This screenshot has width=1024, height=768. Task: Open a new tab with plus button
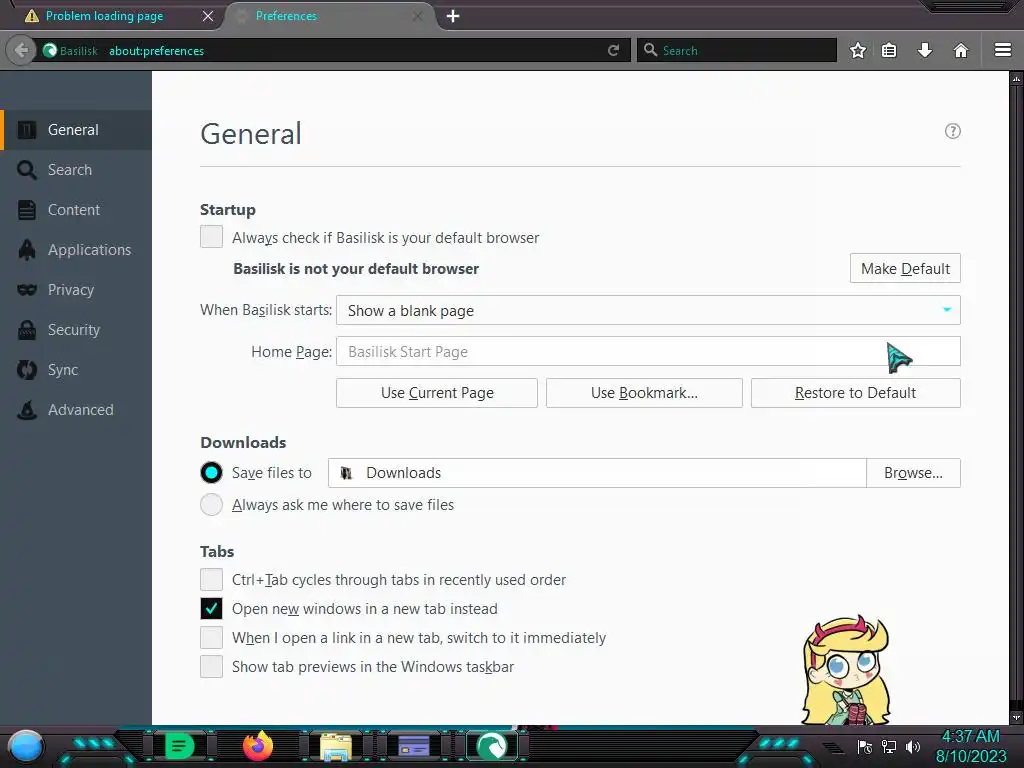pyautogui.click(x=453, y=16)
